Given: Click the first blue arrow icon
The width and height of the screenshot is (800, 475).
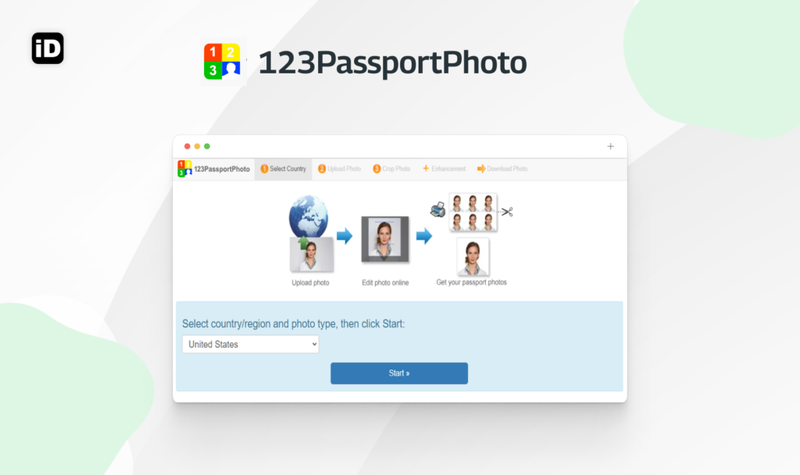Looking at the screenshot, I should (x=344, y=236).
